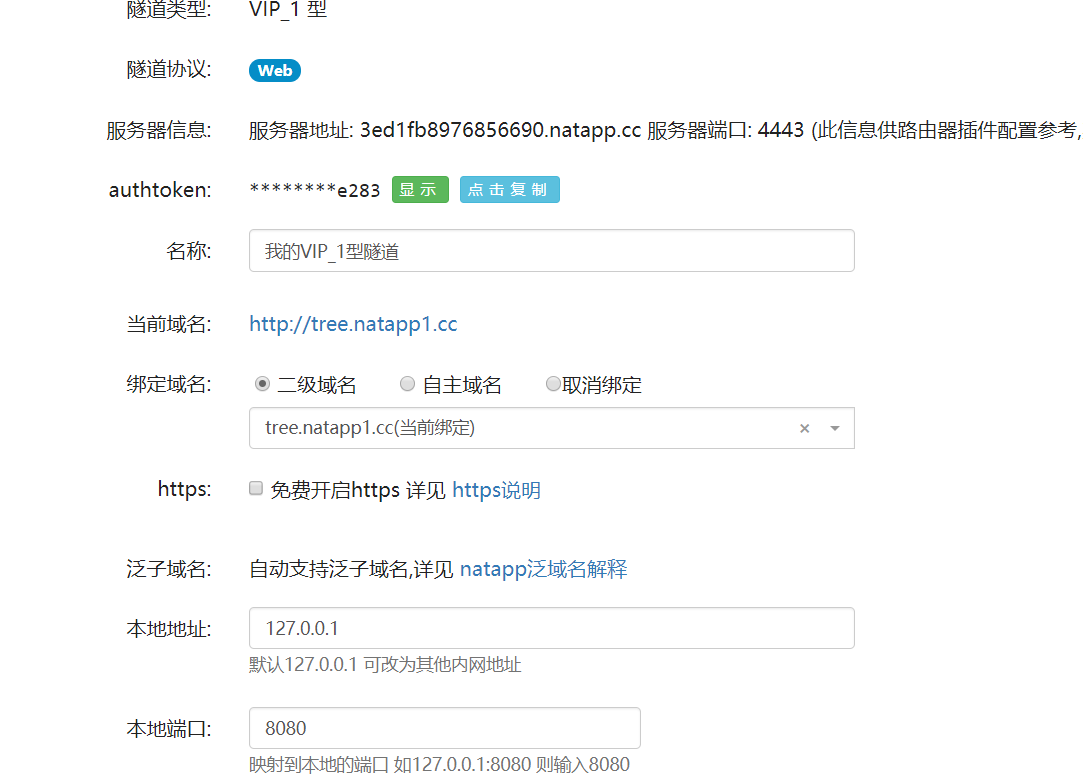Screen dimensions: 1083x781
Task: Expand the tree.natapp1.cc domain dropdown arrow
Action: [x=835, y=429]
